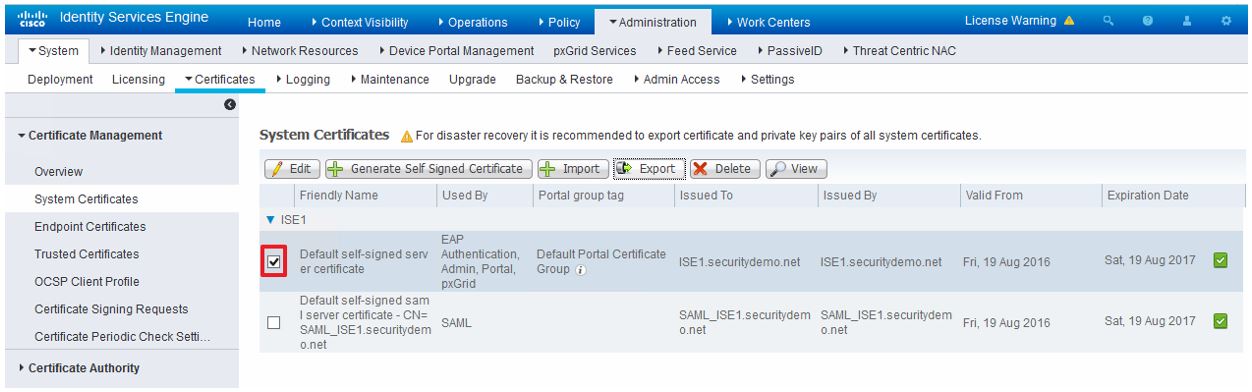The height and width of the screenshot is (392, 1252).
Task: Collapse sidebar with the round arrow icon
Action: coord(229,104)
